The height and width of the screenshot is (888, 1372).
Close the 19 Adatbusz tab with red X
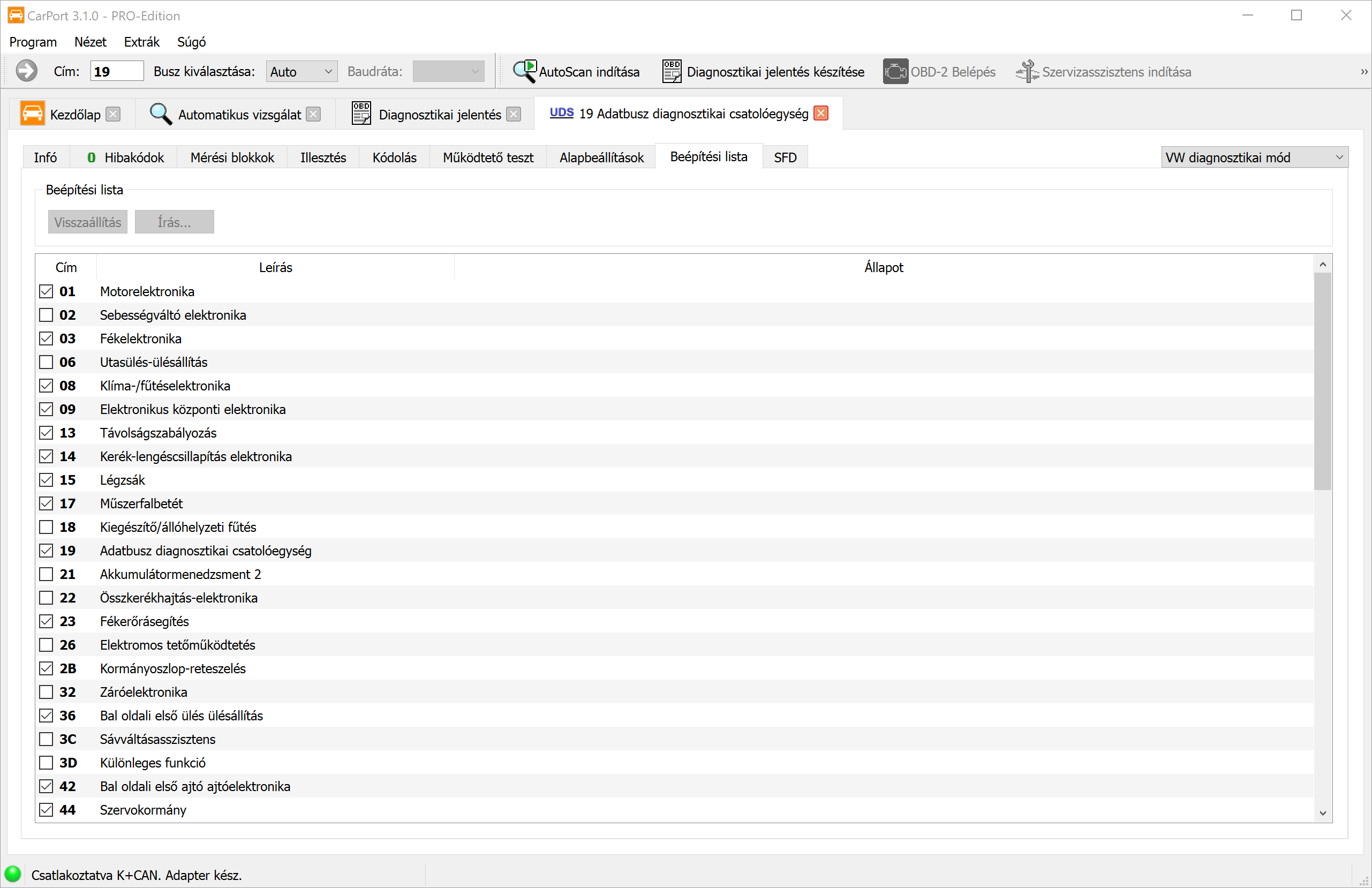coord(821,114)
